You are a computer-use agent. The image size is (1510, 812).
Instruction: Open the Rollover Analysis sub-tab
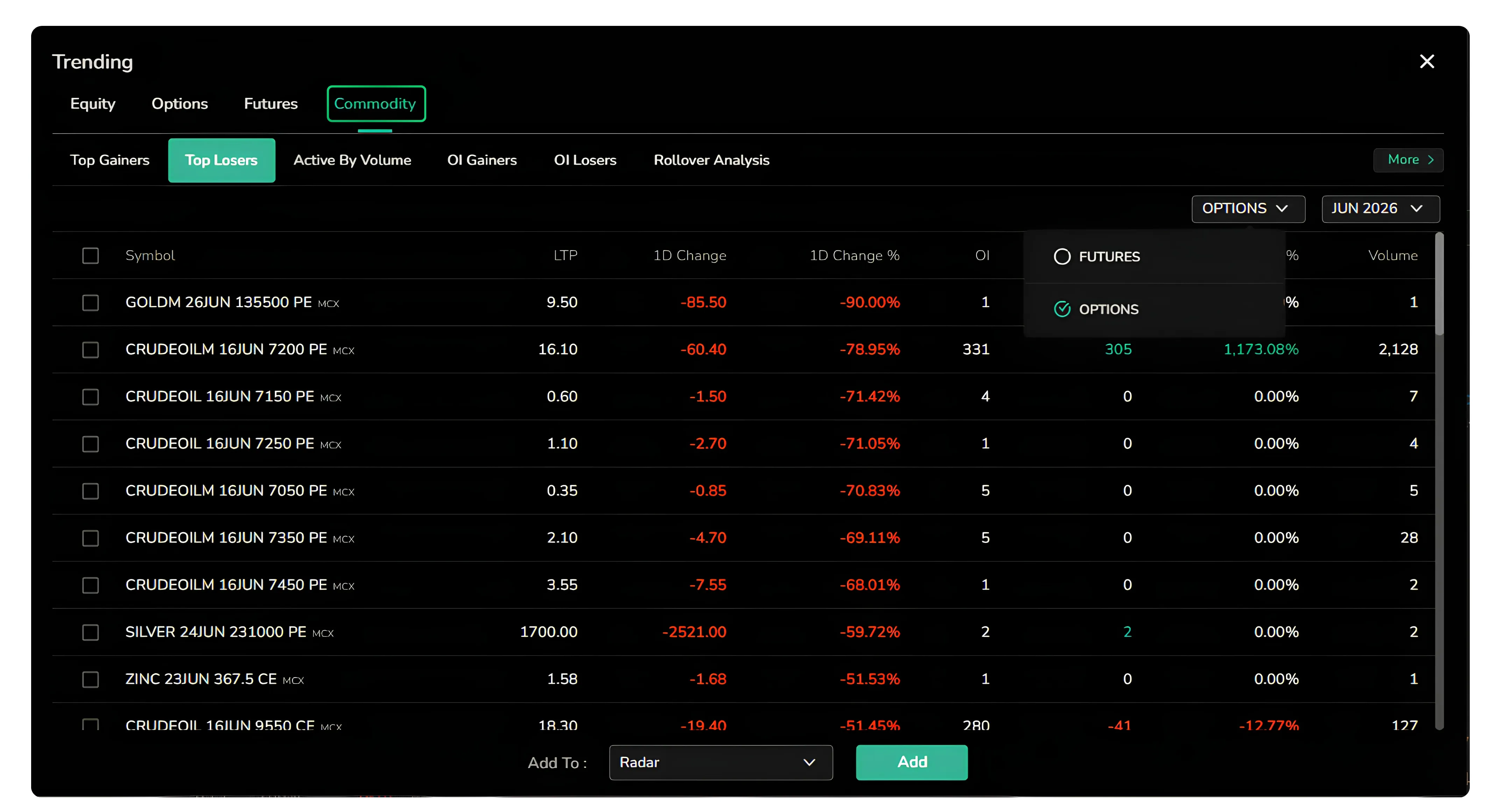click(712, 160)
